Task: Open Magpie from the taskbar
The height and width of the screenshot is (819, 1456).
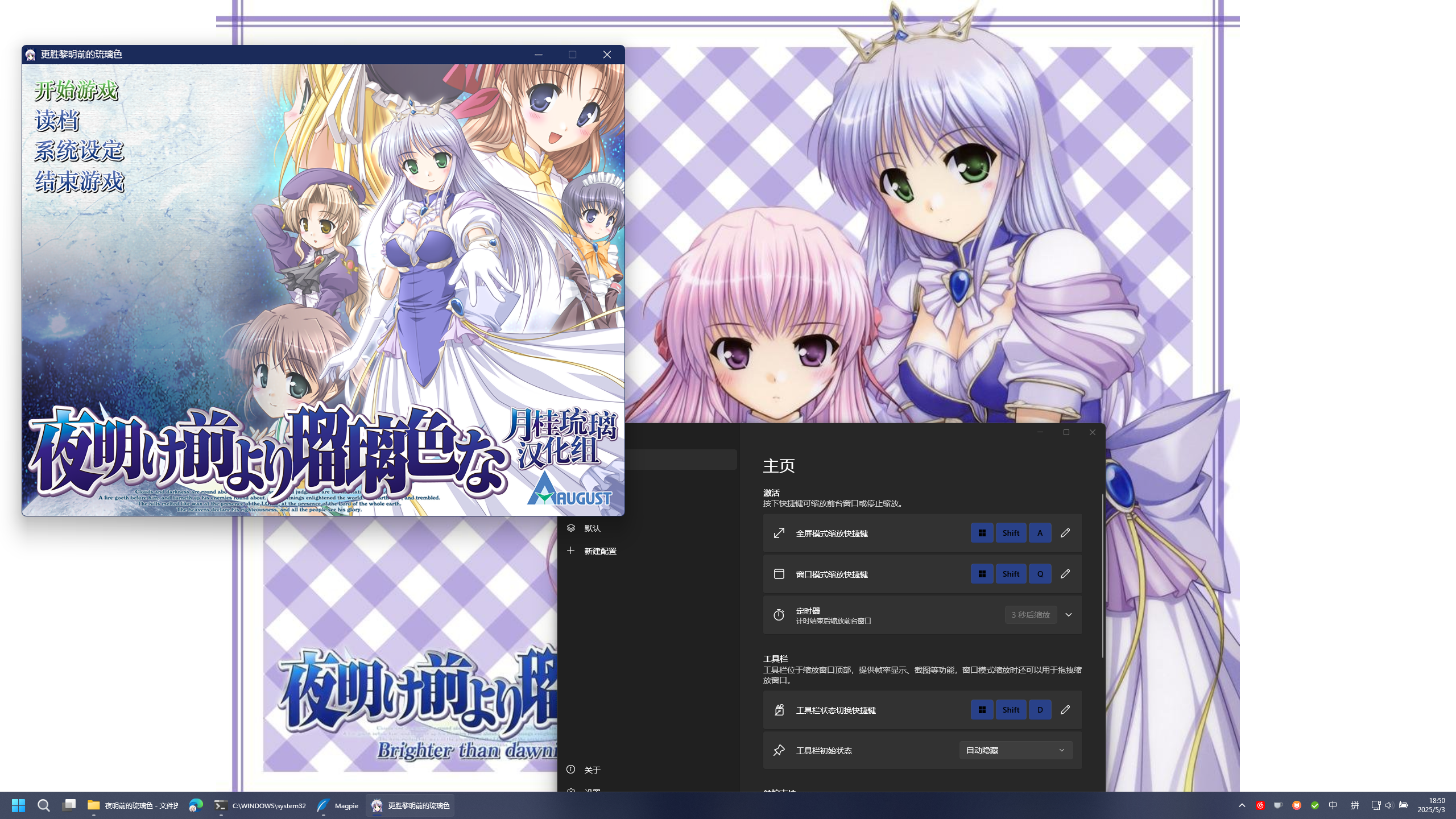Action: (338, 805)
